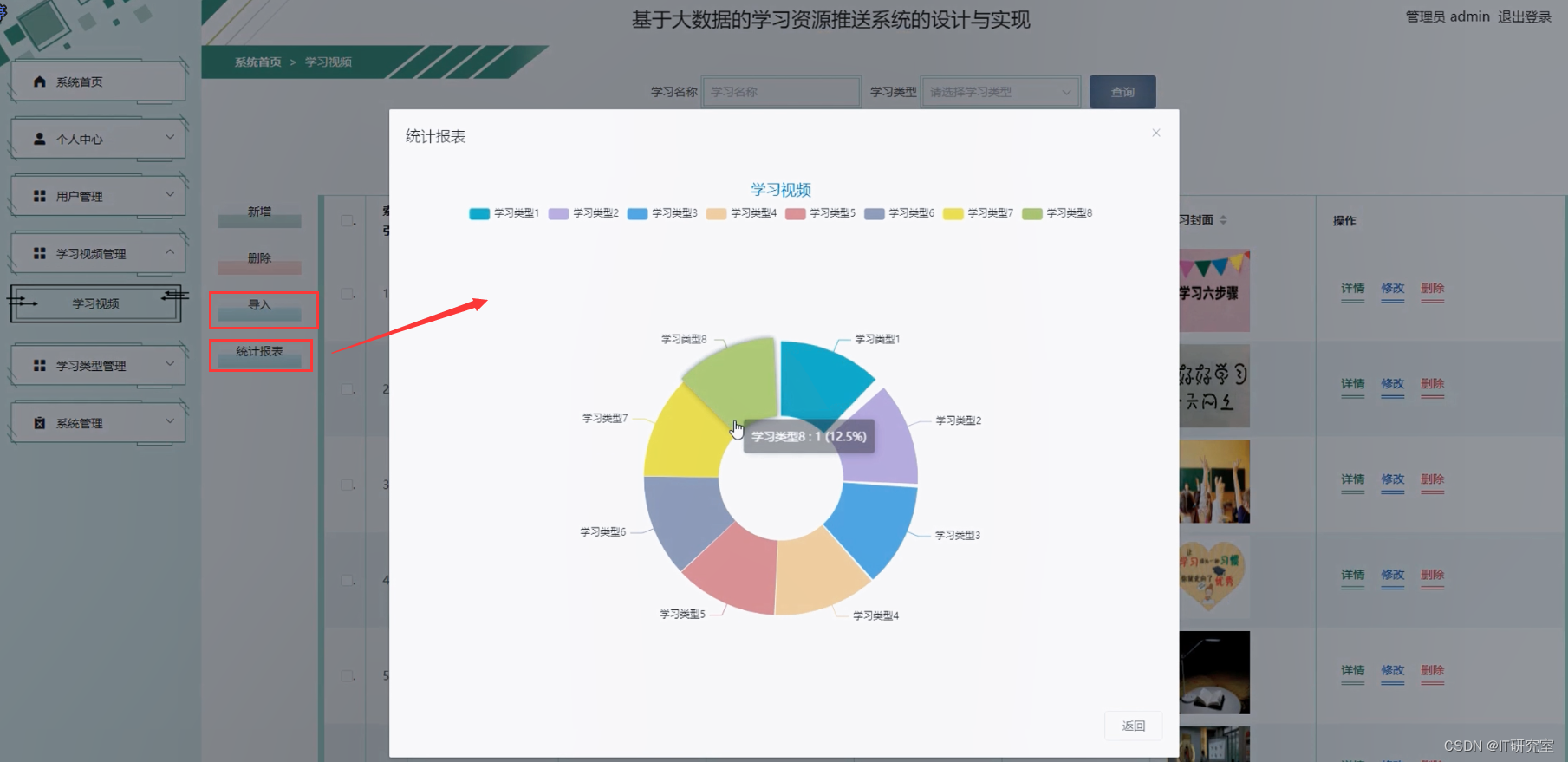
Task: Click 修改 in the 学习六步骤 row
Action: coord(1392,289)
